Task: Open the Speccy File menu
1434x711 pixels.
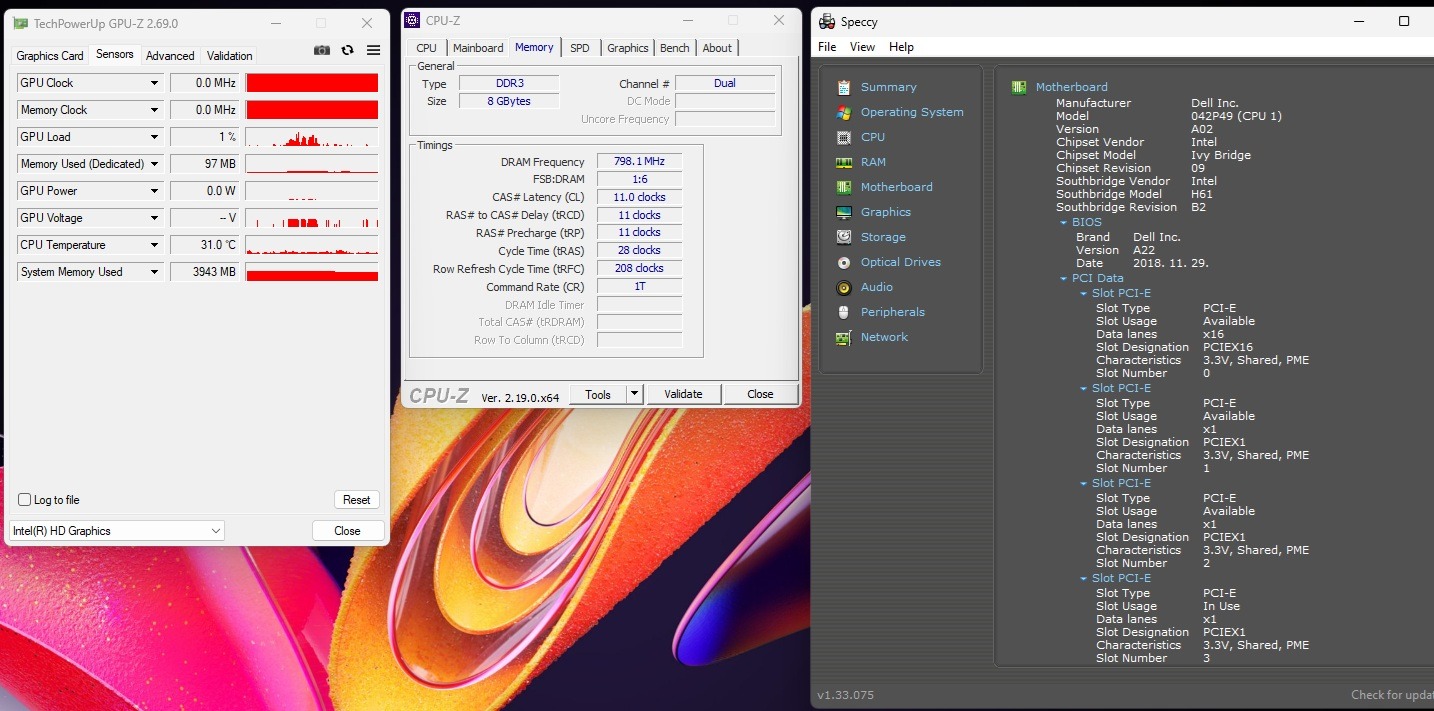Action: click(x=827, y=47)
